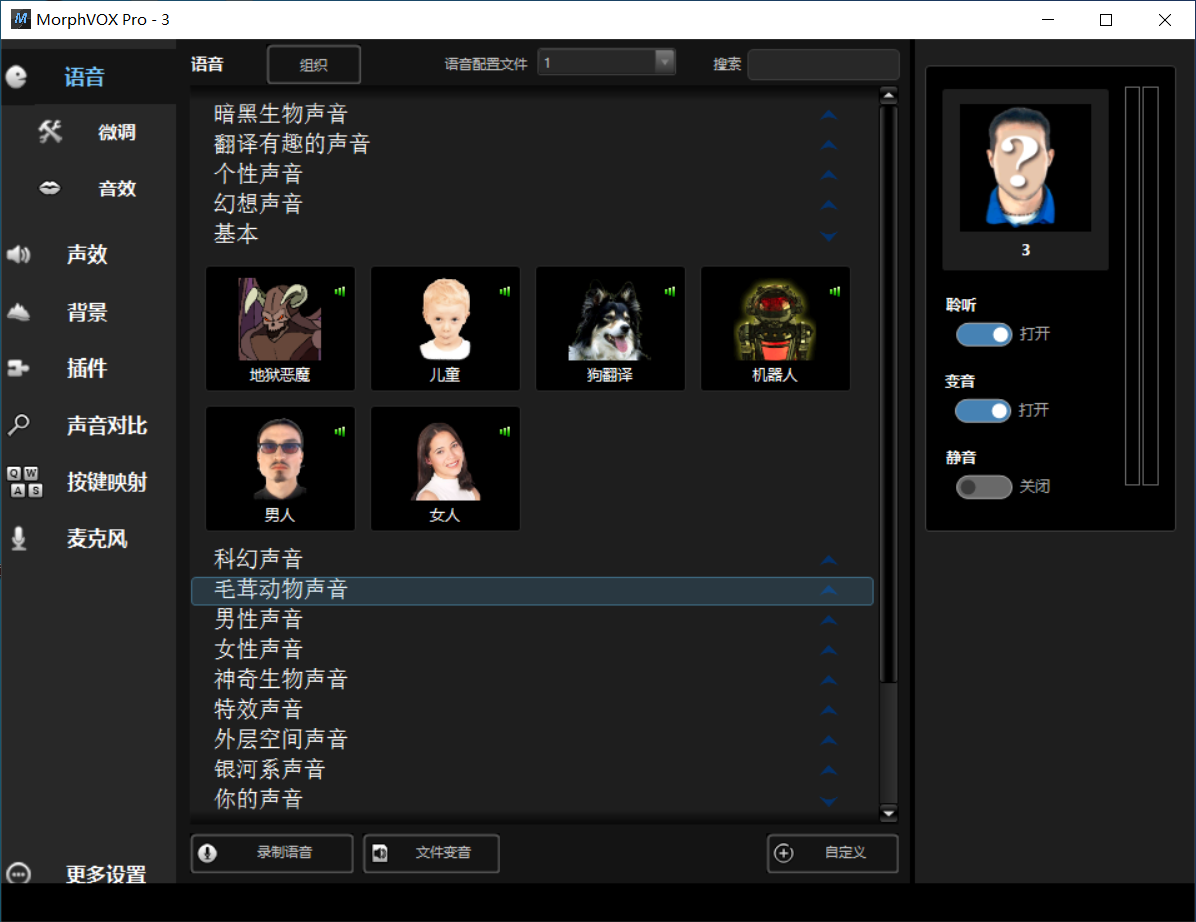
Task: Expand the 特效声音 group chevron
Action: [x=829, y=710]
